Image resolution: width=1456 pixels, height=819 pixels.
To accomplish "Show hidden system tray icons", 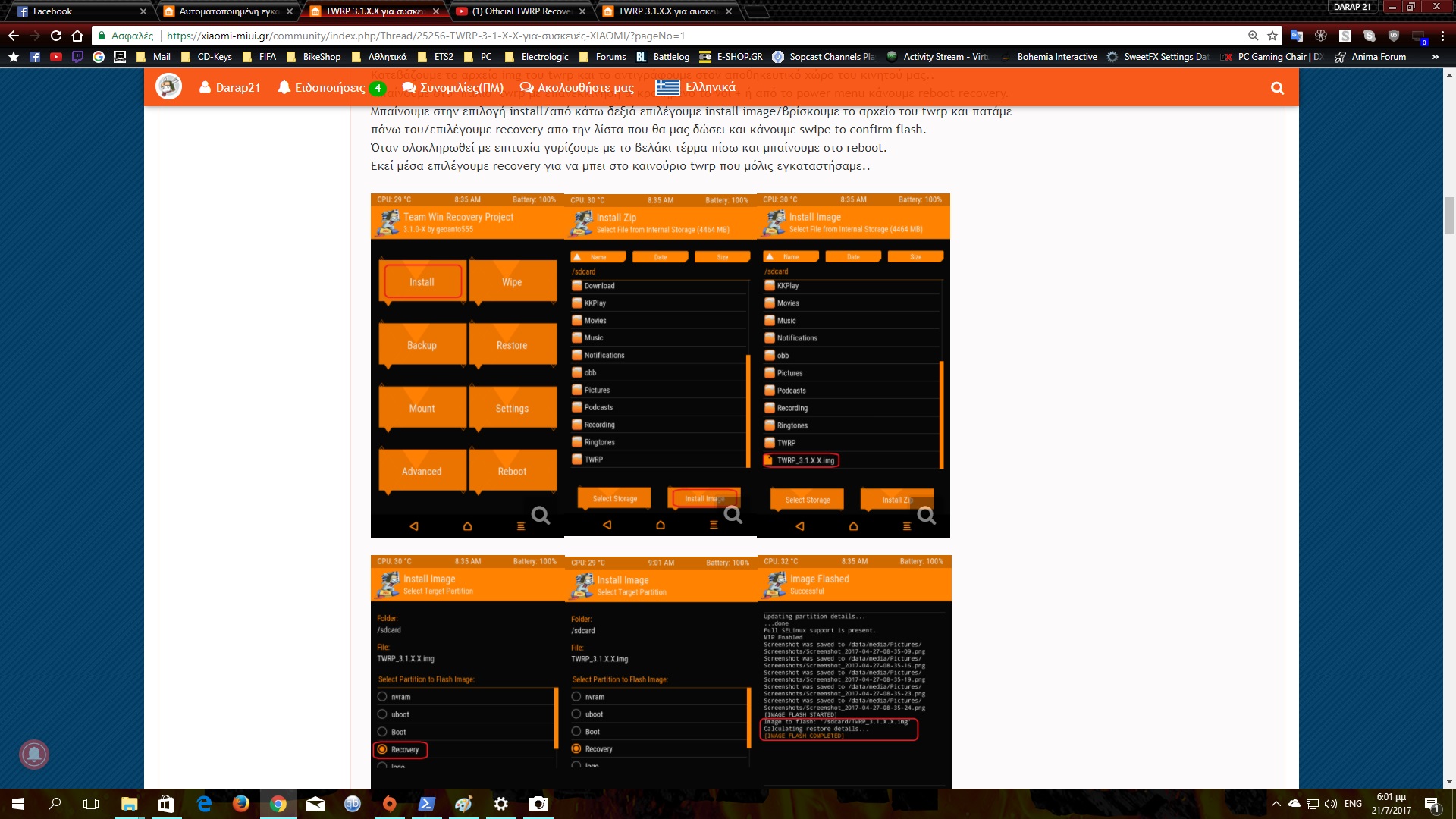I will (1276, 804).
